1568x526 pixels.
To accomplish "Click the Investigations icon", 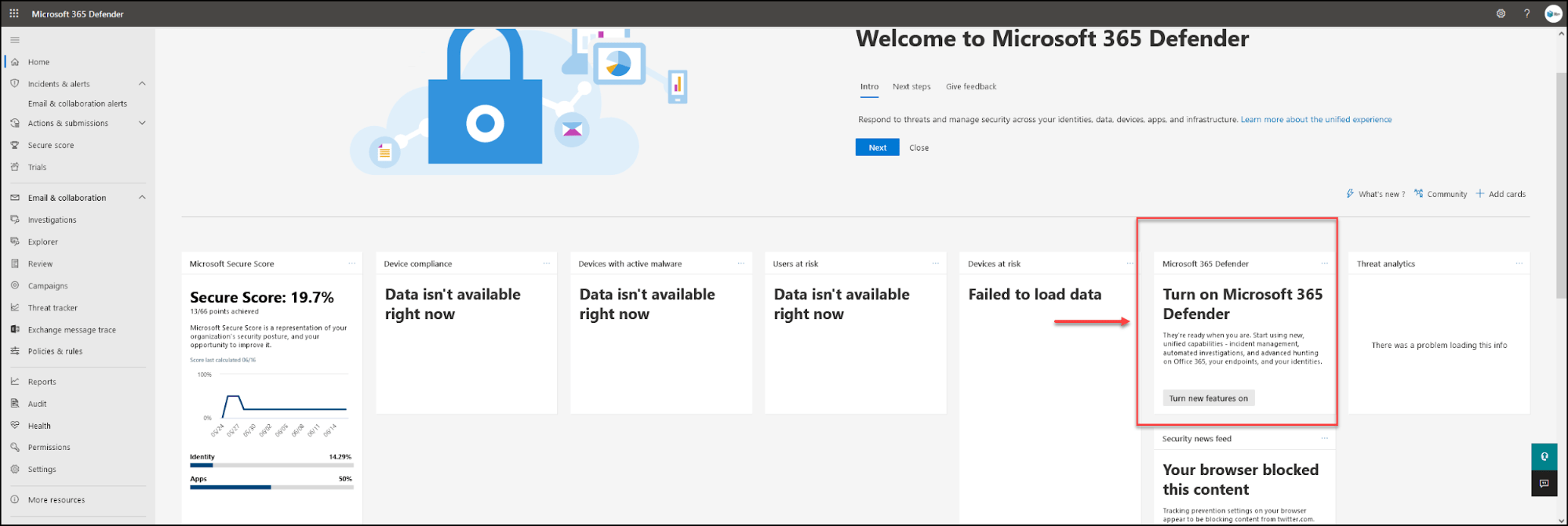I will point(15,219).
